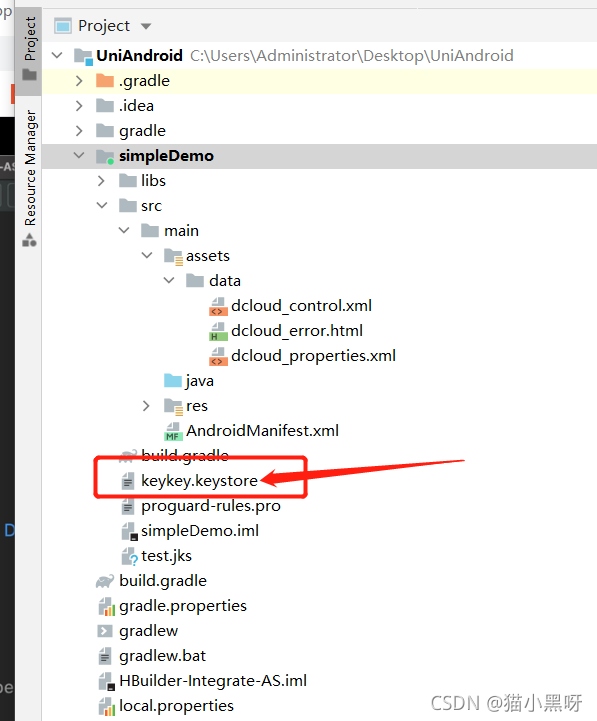This screenshot has width=597, height=721.
Task: Click the test.jks unknown file icon
Action: pyautogui.click(x=129, y=556)
